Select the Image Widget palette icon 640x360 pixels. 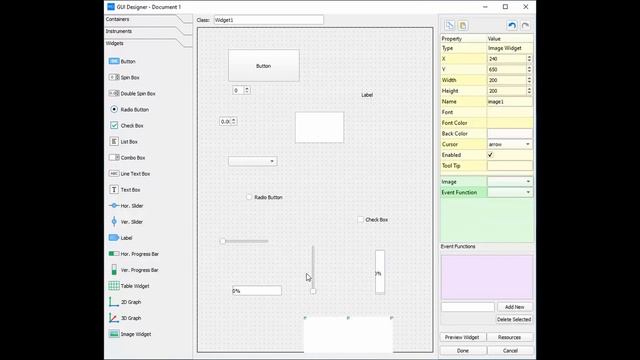tap(114, 334)
